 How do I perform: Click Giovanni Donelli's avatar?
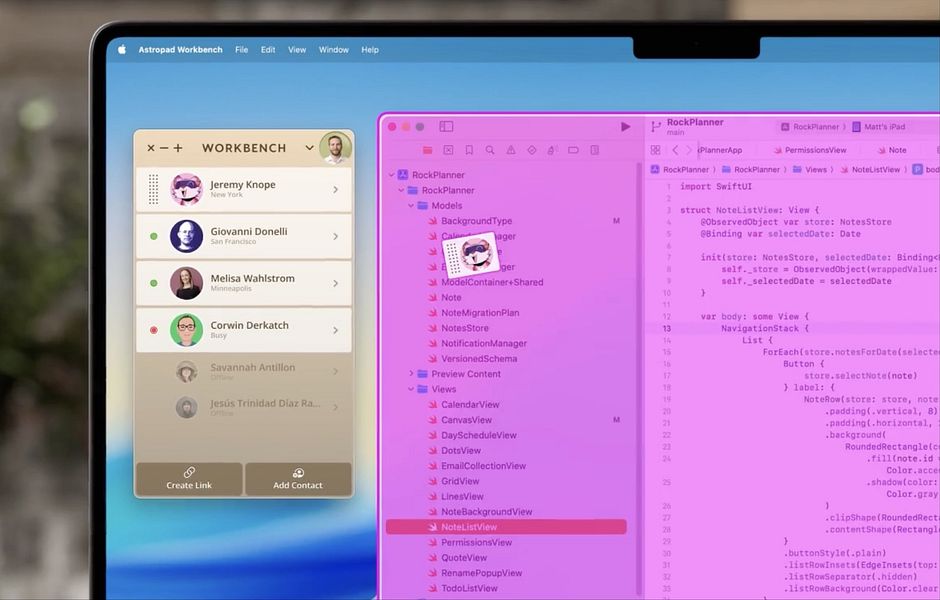(x=186, y=236)
